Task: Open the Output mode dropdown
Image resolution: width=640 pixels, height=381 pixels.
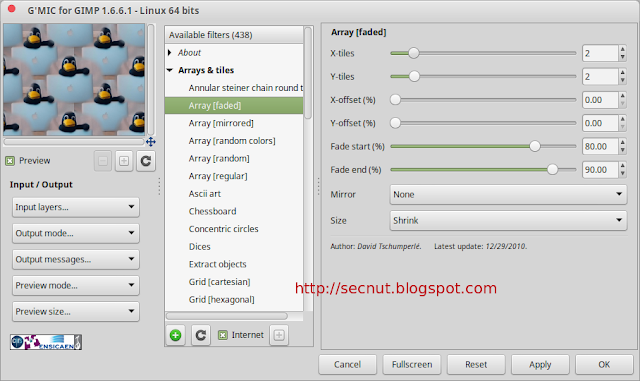Action: (76, 233)
